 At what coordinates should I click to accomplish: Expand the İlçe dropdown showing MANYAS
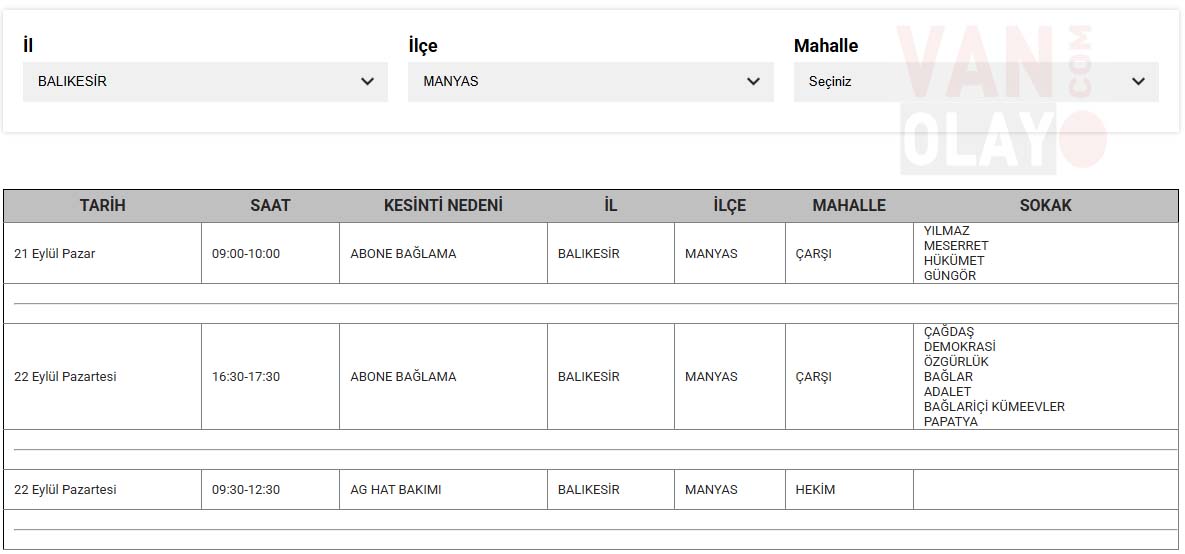(590, 82)
